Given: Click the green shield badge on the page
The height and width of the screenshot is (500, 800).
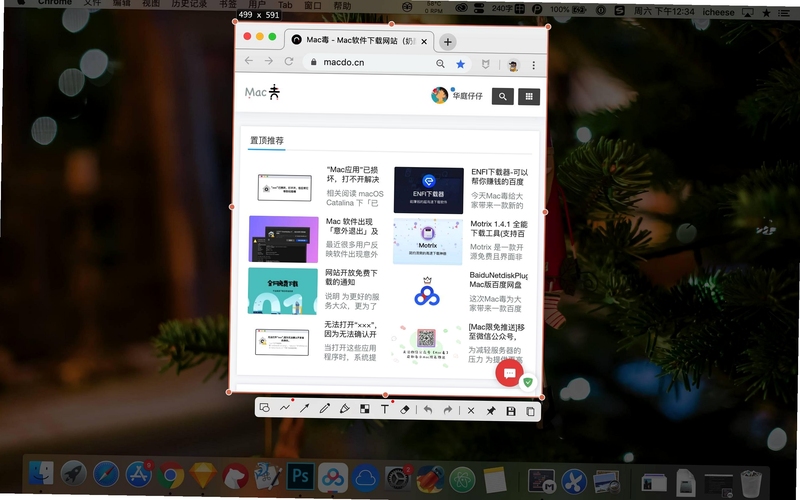Looking at the screenshot, I should 528,382.
